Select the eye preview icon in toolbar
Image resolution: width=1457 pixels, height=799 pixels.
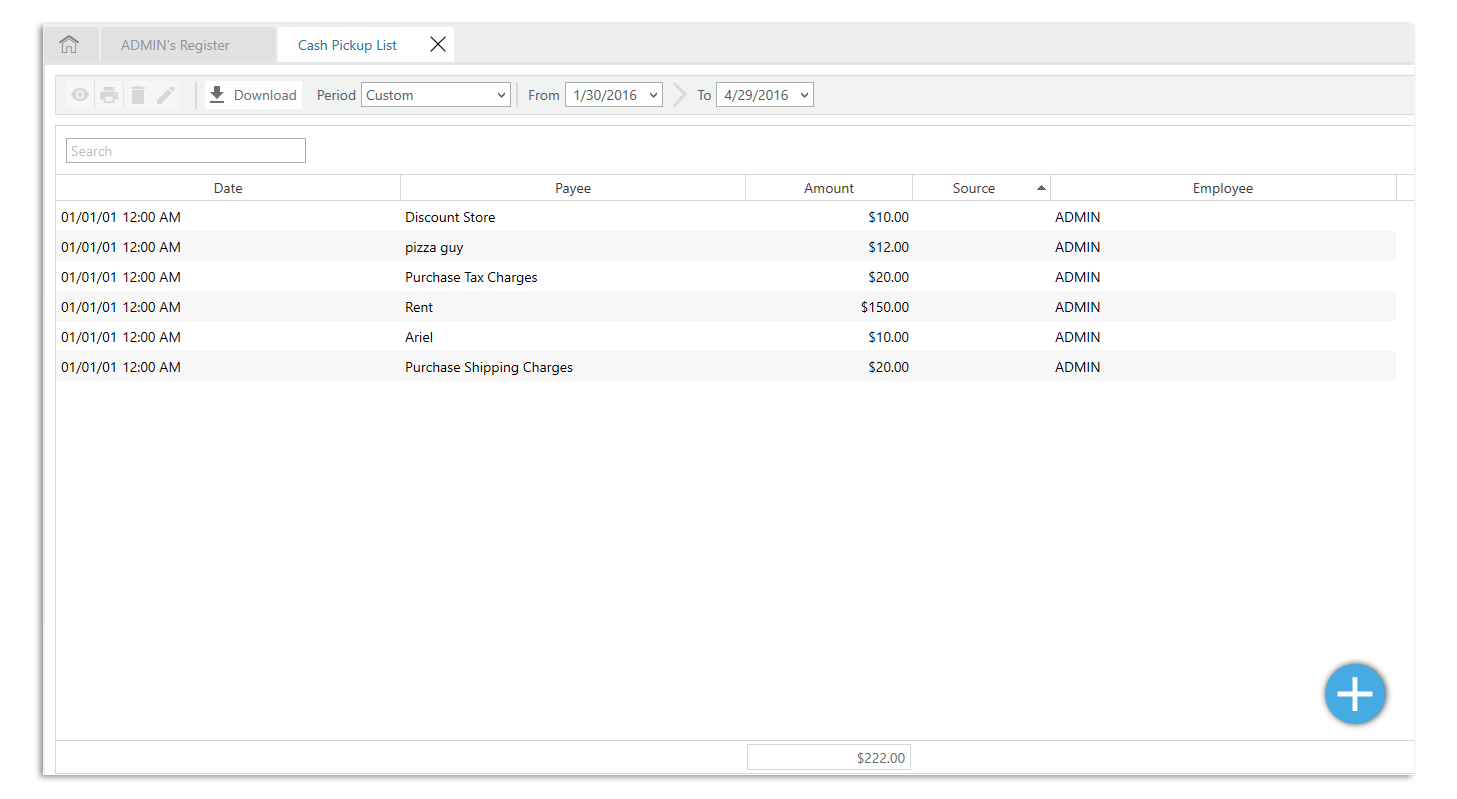pyautogui.click(x=79, y=94)
